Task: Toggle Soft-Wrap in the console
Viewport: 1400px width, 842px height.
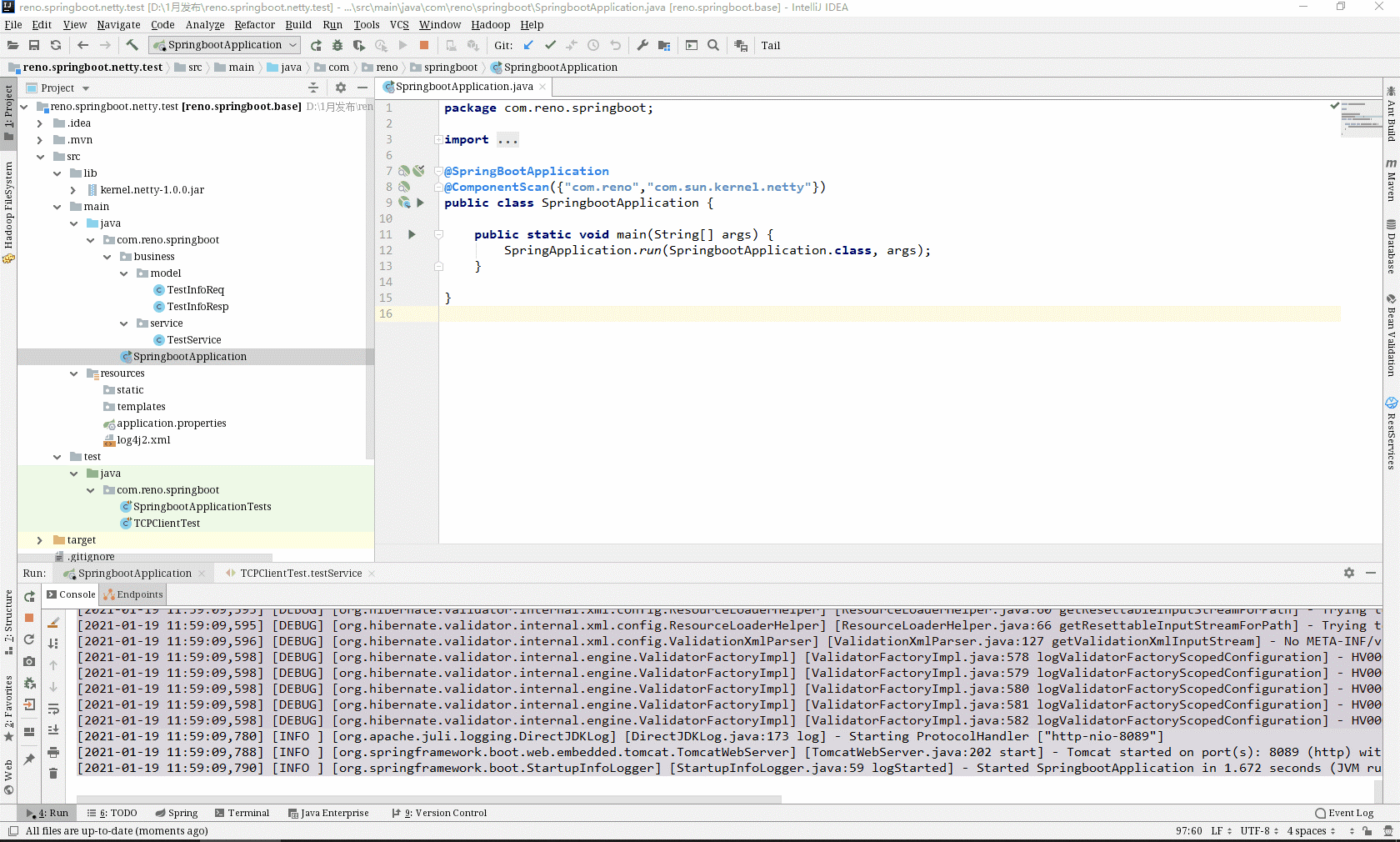Action: [x=52, y=709]
